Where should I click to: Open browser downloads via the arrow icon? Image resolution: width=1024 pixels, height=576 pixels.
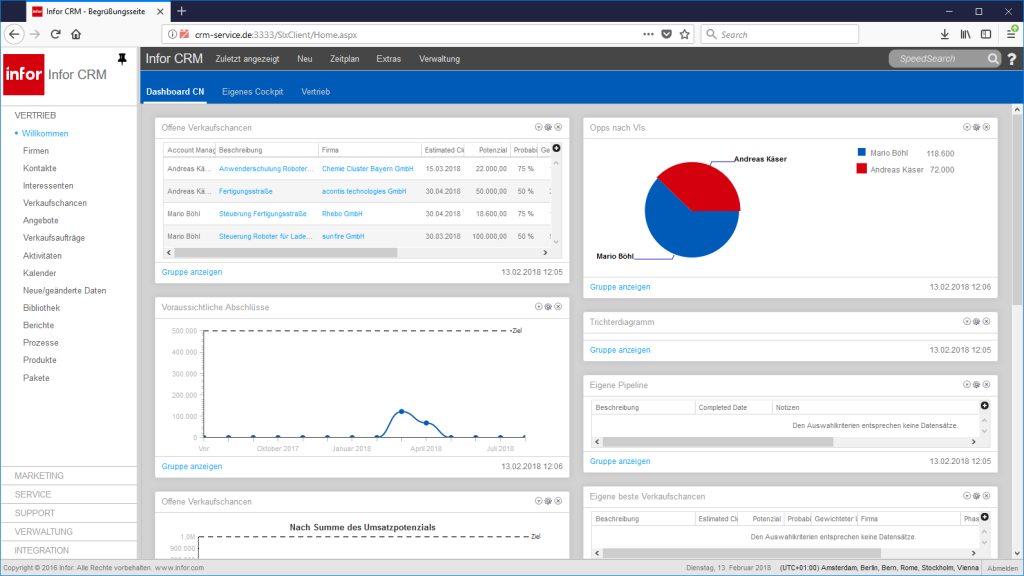click(944, 33)
